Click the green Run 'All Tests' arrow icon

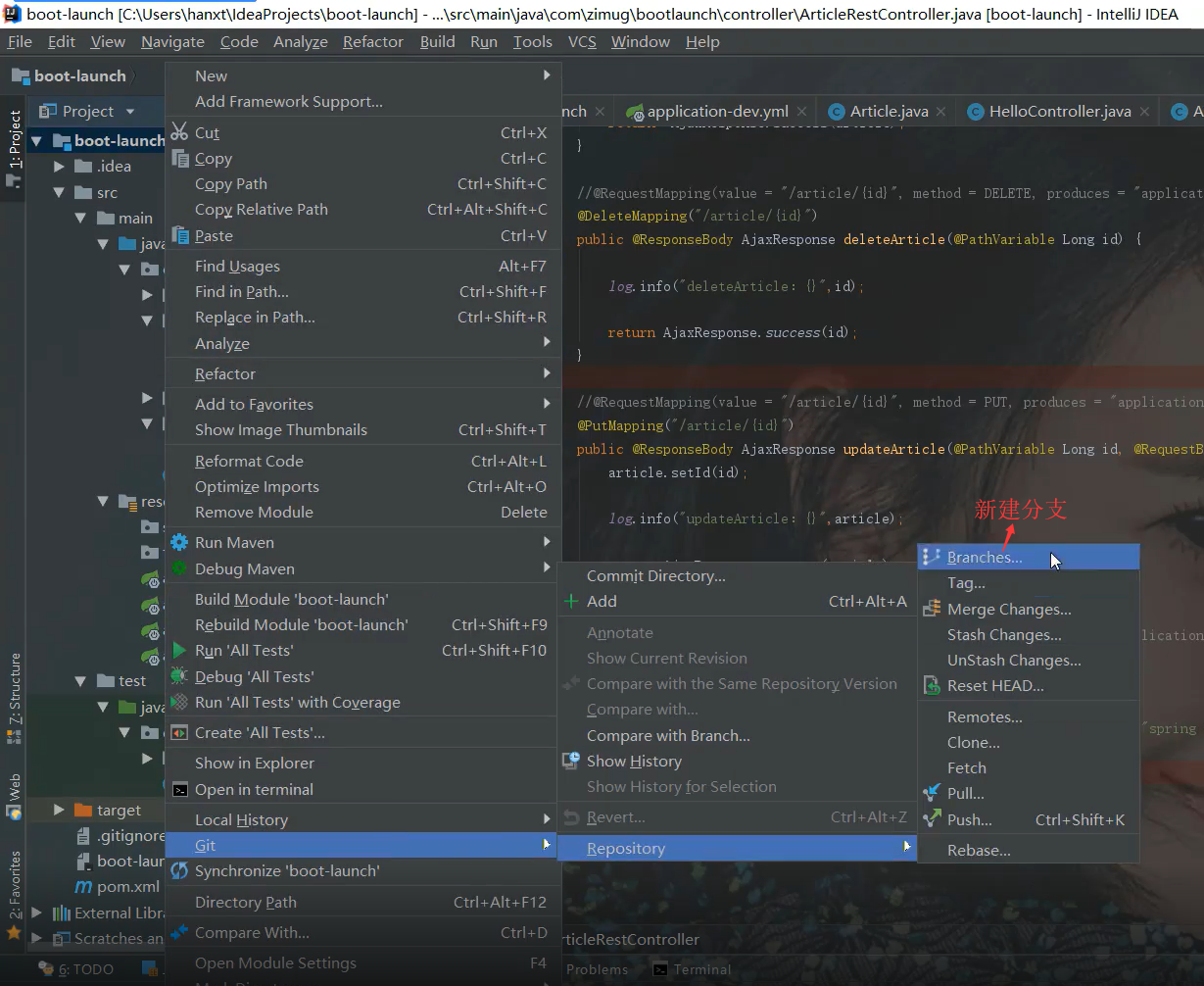(x=179, y=650)
